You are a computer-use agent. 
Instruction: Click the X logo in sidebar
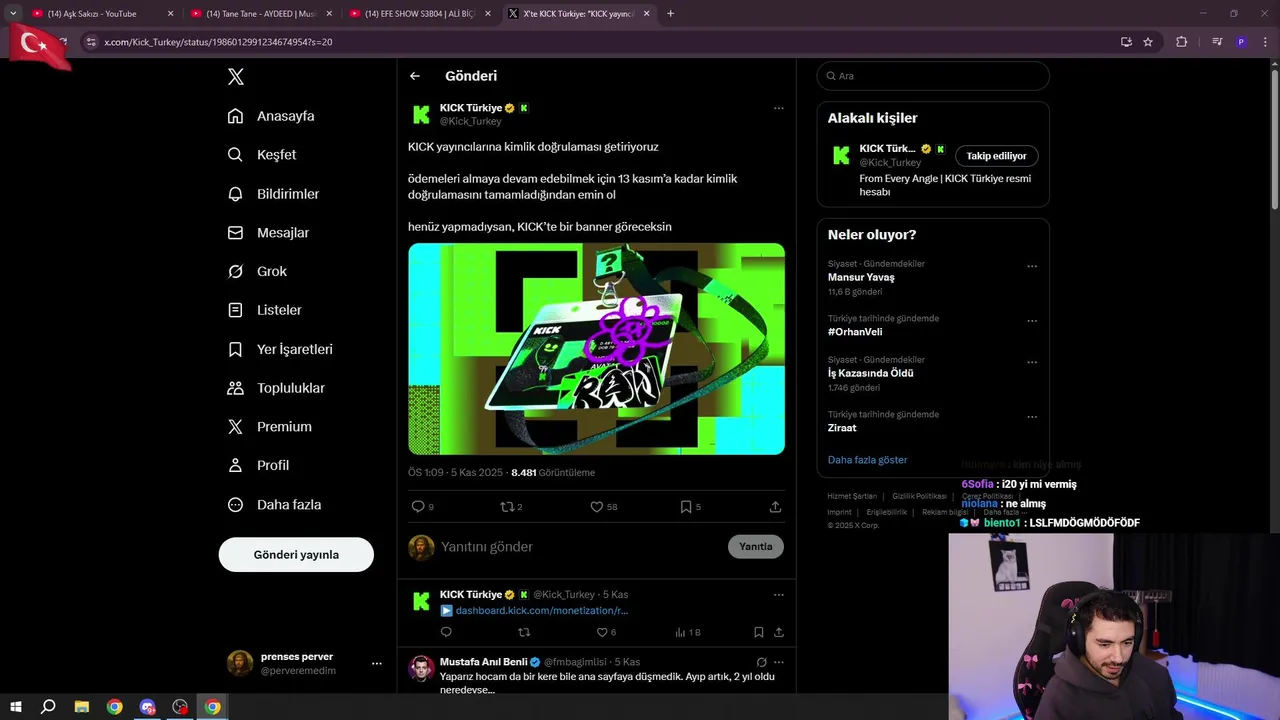point(236,77)
